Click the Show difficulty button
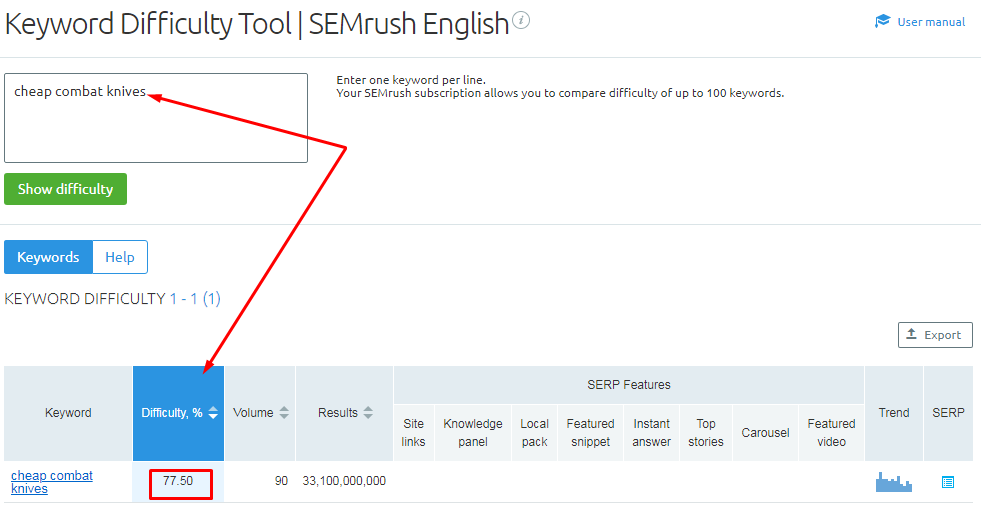Viewport: 981px width, 517px height. [x=66, y=189]
